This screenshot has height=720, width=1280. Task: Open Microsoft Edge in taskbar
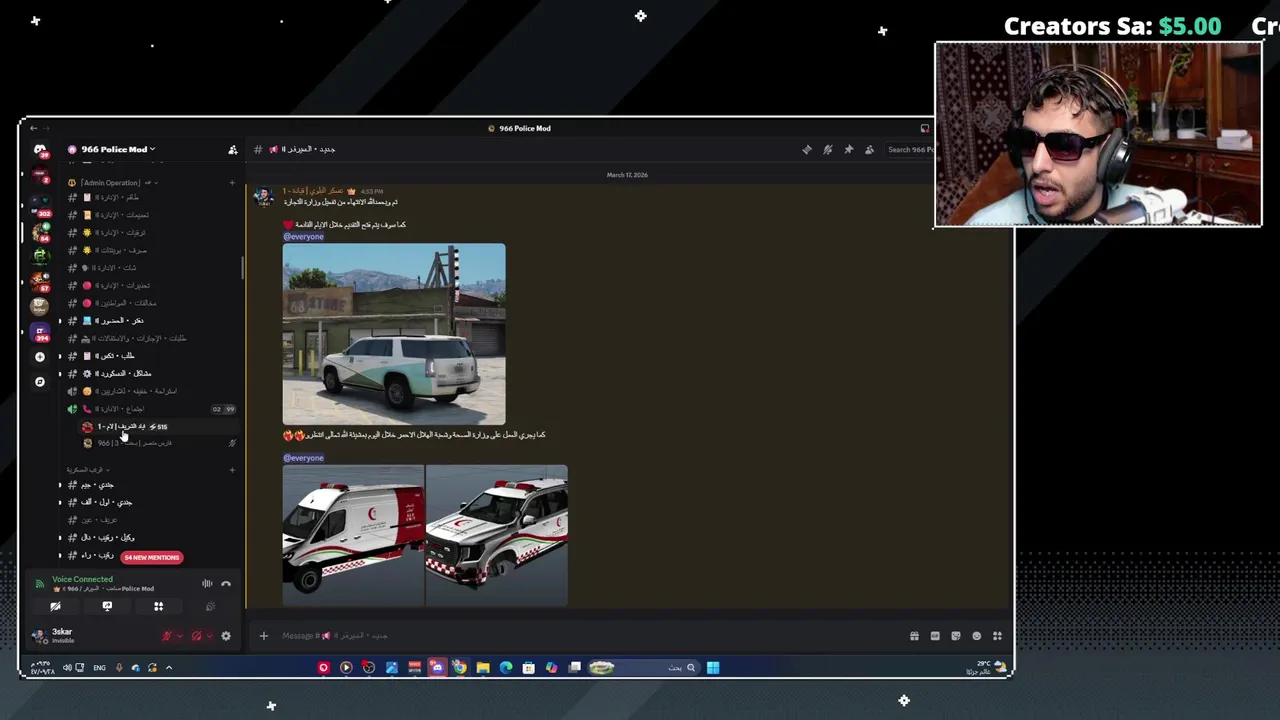coord(506,668)
